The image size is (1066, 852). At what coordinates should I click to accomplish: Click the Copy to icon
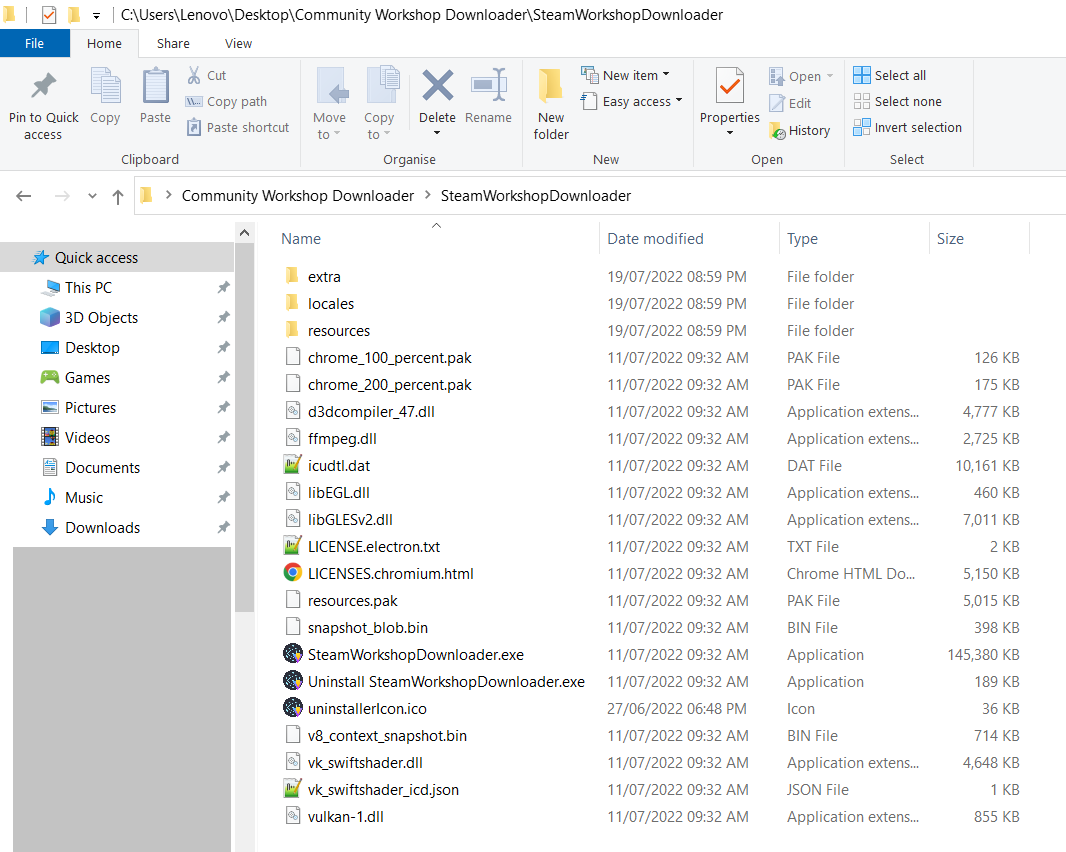coord(383,86)
